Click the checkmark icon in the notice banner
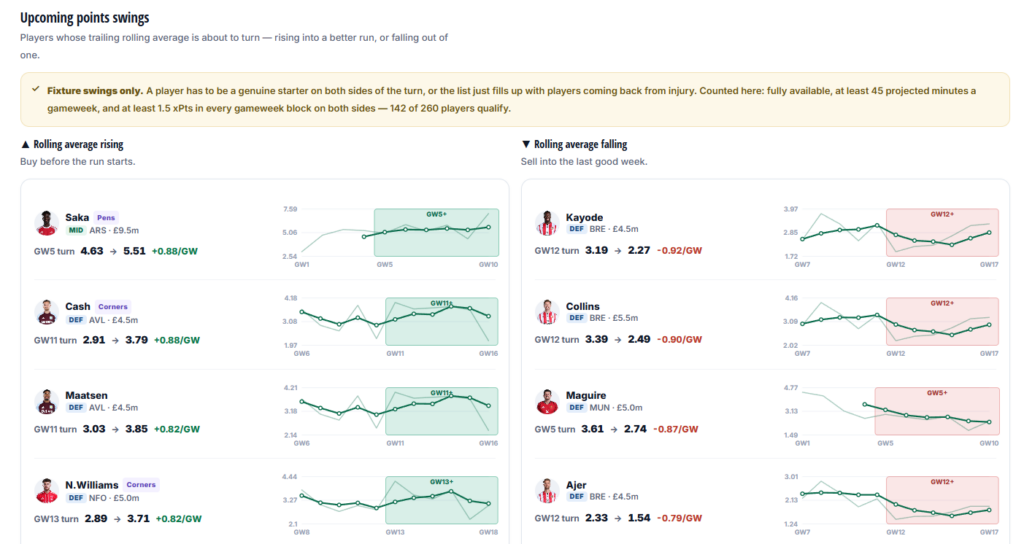The width and height of the screenshot is (1024, 544). (35, 89)
